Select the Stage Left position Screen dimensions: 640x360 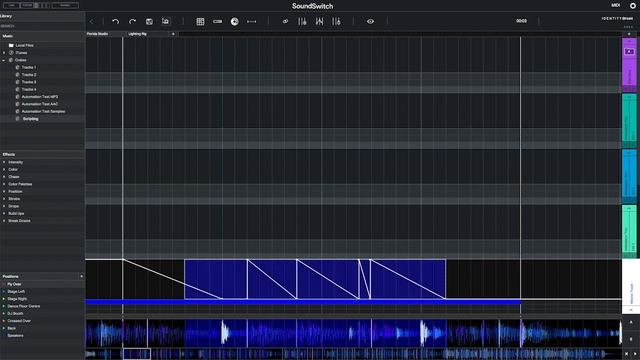16,291
